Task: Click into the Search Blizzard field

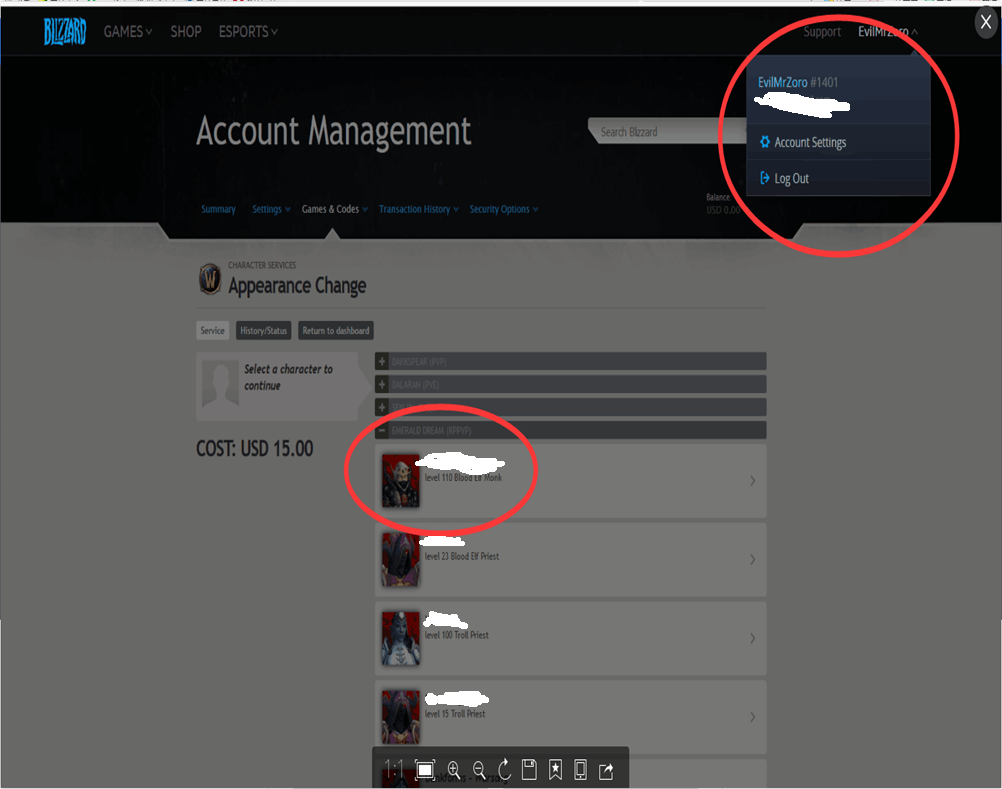Action: pyautogui.click(x=665, y=132)
